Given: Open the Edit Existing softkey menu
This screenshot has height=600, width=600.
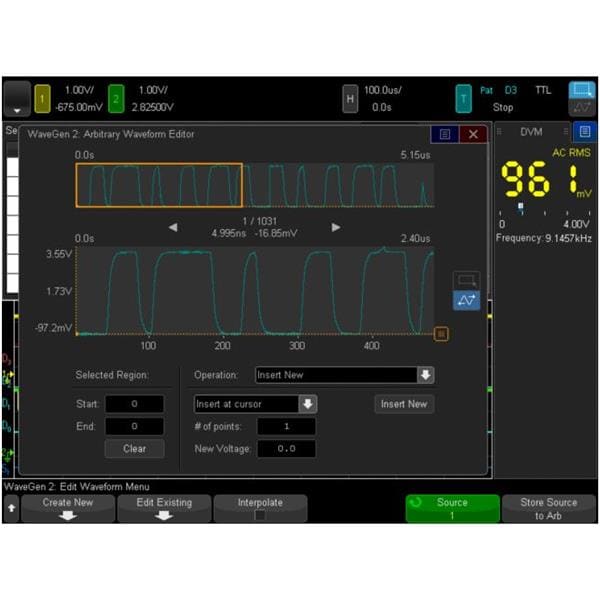Looking at the screenshot, I should pyautogui.click(x=164, y=509).
